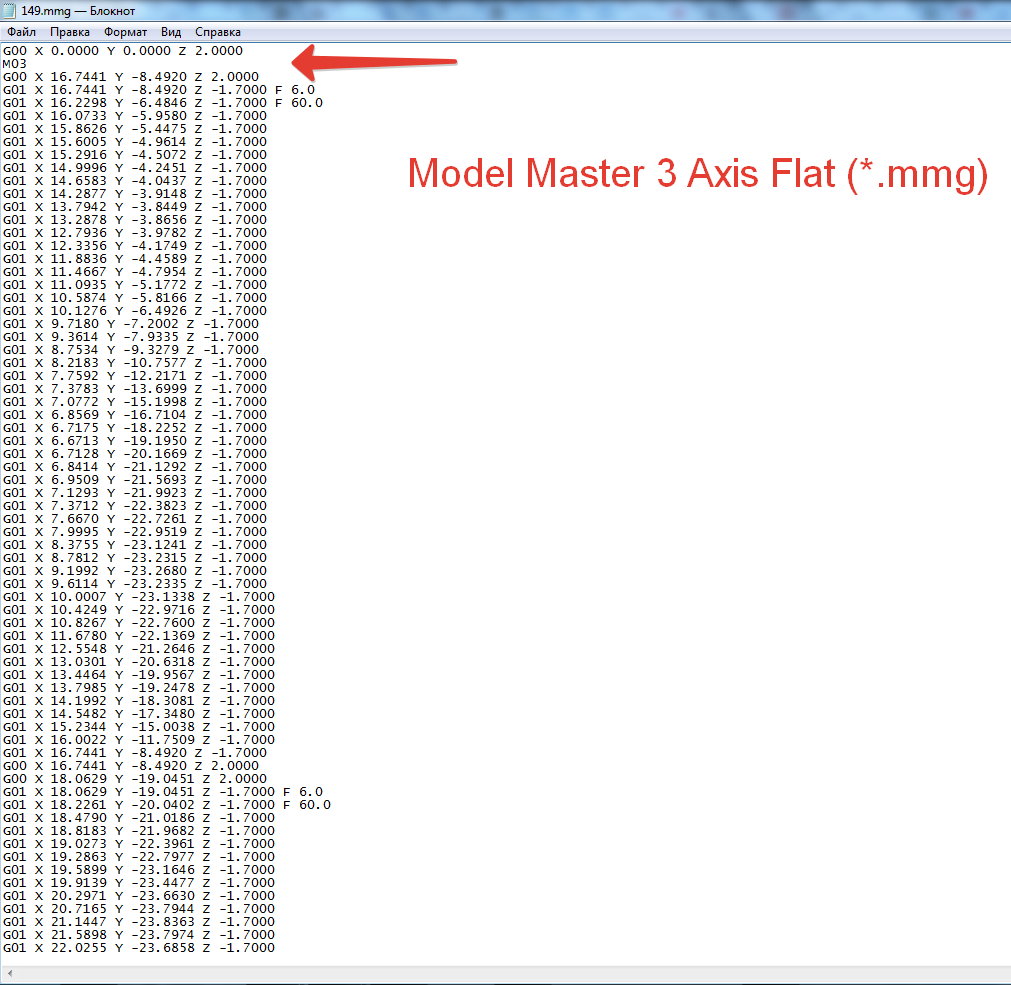Click line 'G01 X 9.7180 Y -7.2002'
This screenshot has width=1011, height=985.
131,324
